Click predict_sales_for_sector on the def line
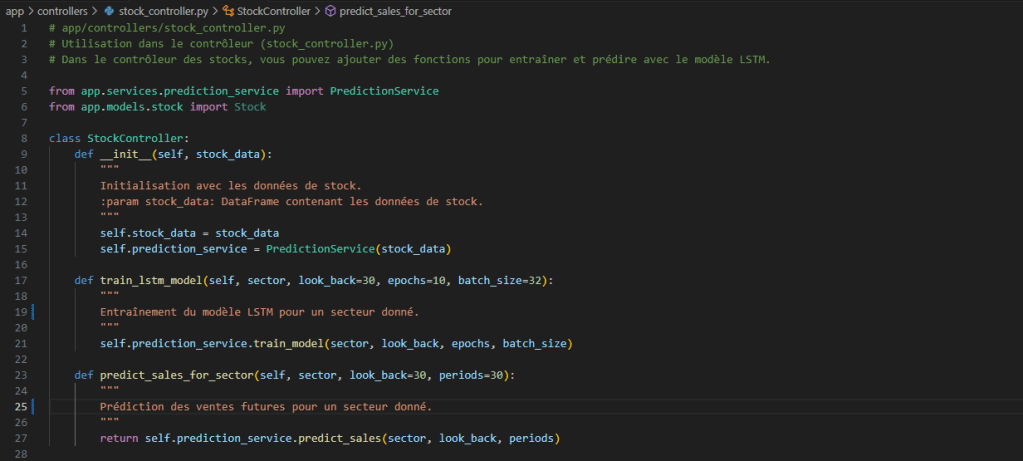 point(177,376)
